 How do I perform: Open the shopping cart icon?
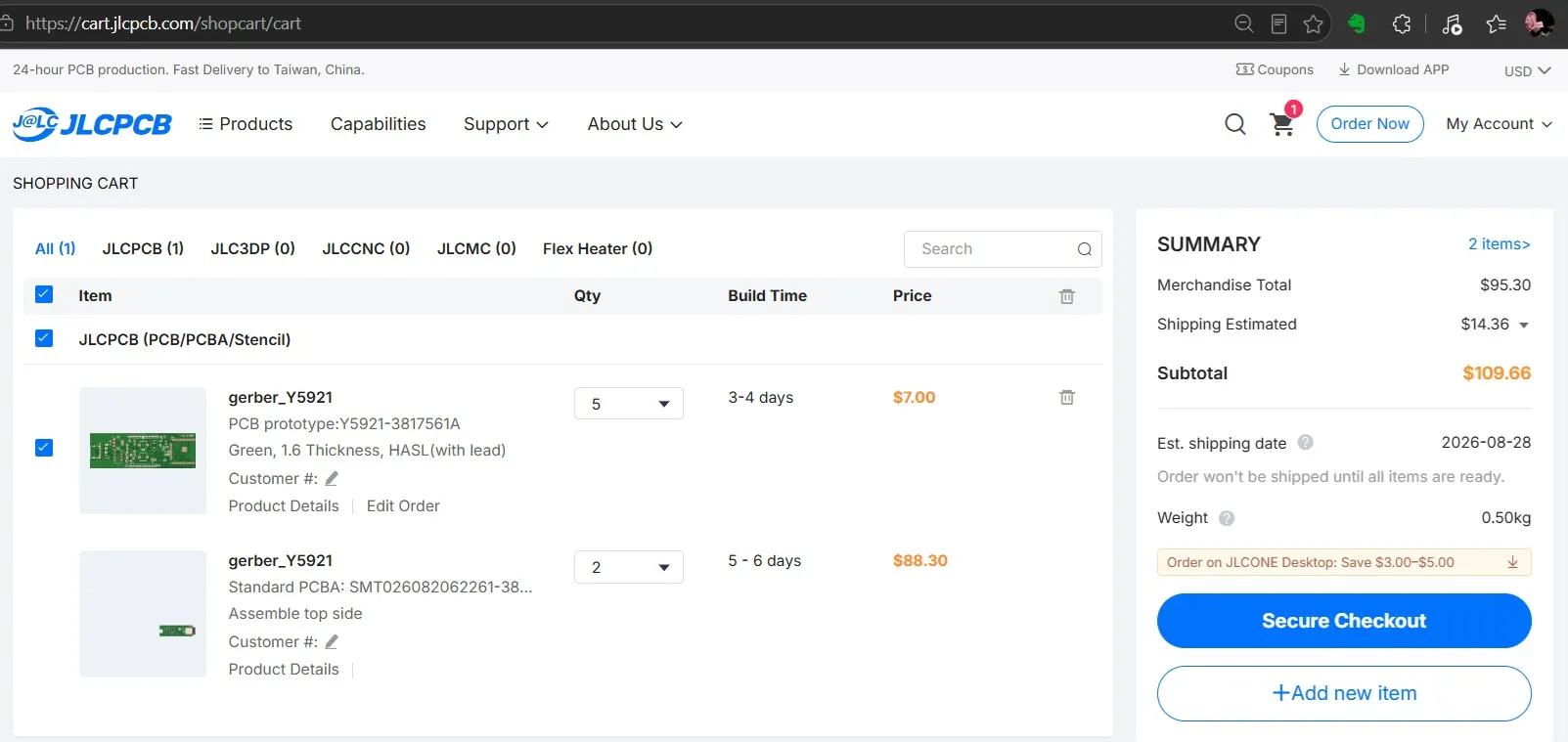point(1282,124)
